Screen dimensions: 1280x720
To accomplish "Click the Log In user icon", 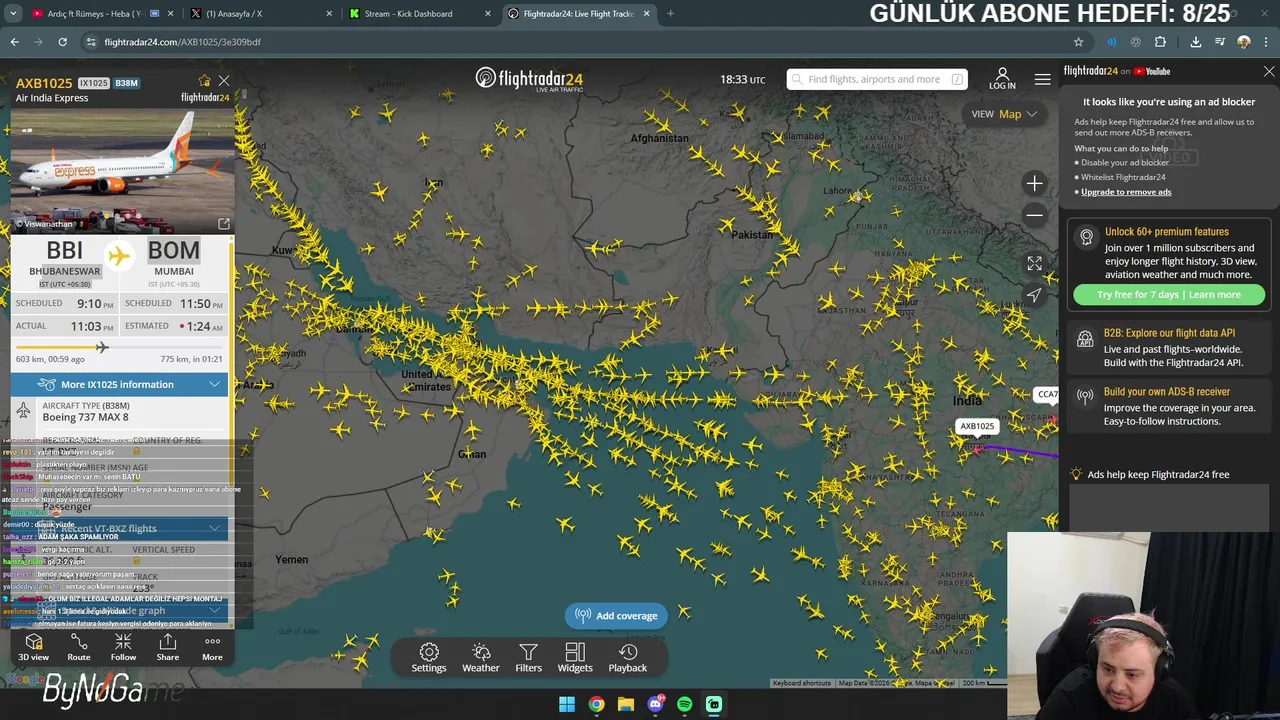I will pyautogui.click(x=1002, y=79).
